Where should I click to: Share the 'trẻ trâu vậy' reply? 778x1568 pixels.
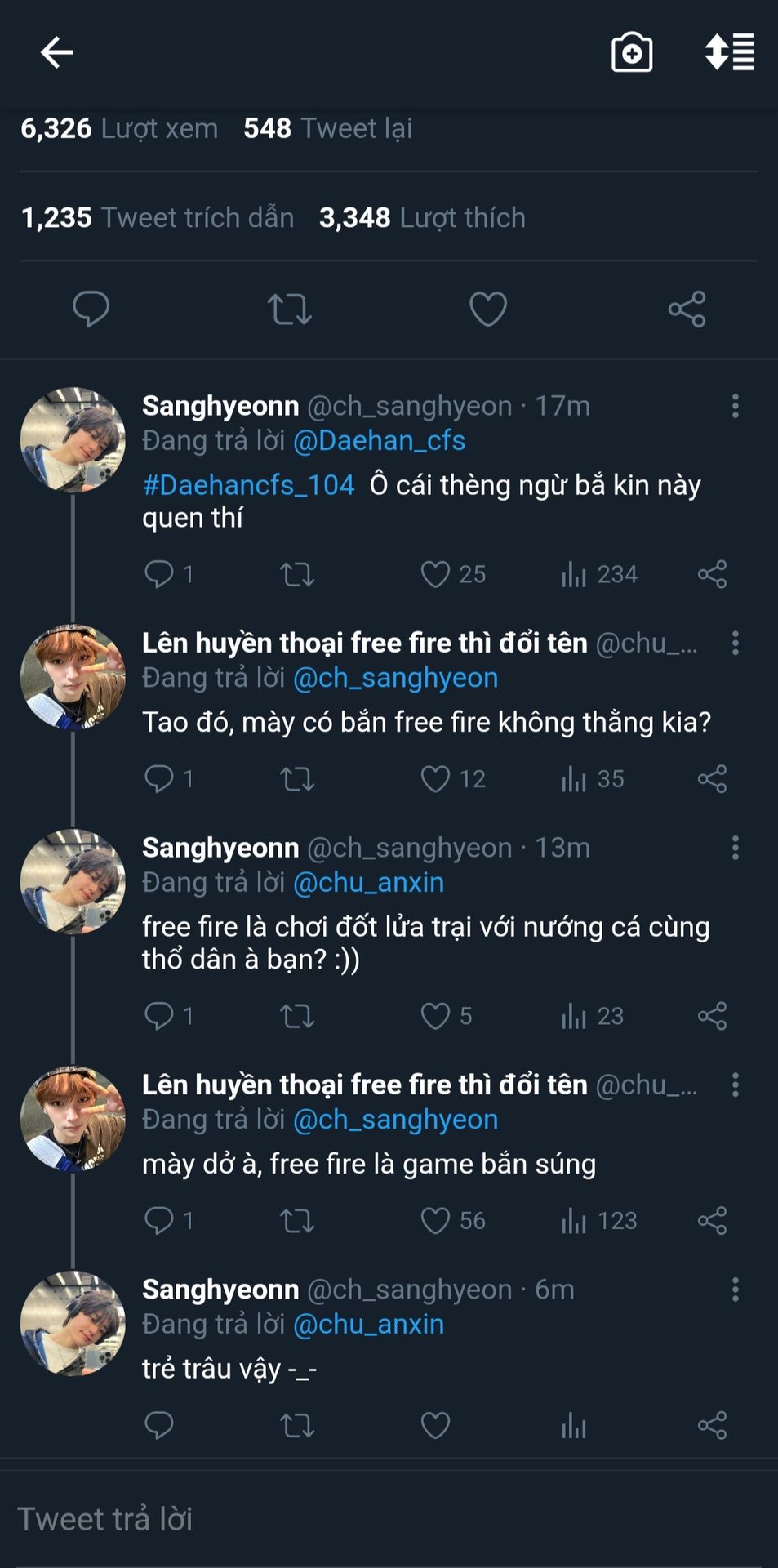pos(712,1426)
